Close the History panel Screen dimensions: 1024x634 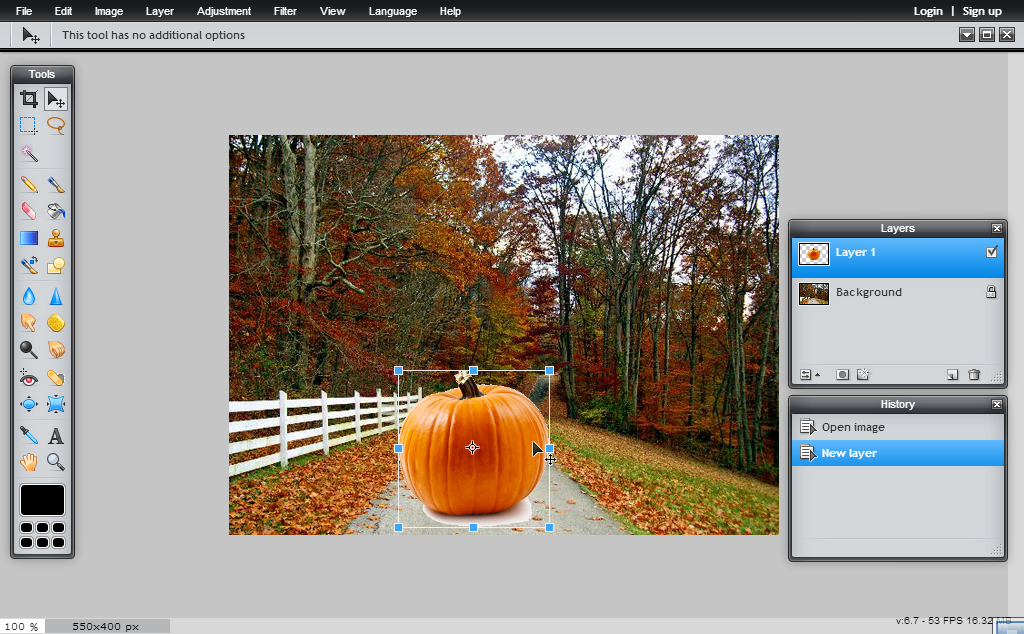(997, 404)
